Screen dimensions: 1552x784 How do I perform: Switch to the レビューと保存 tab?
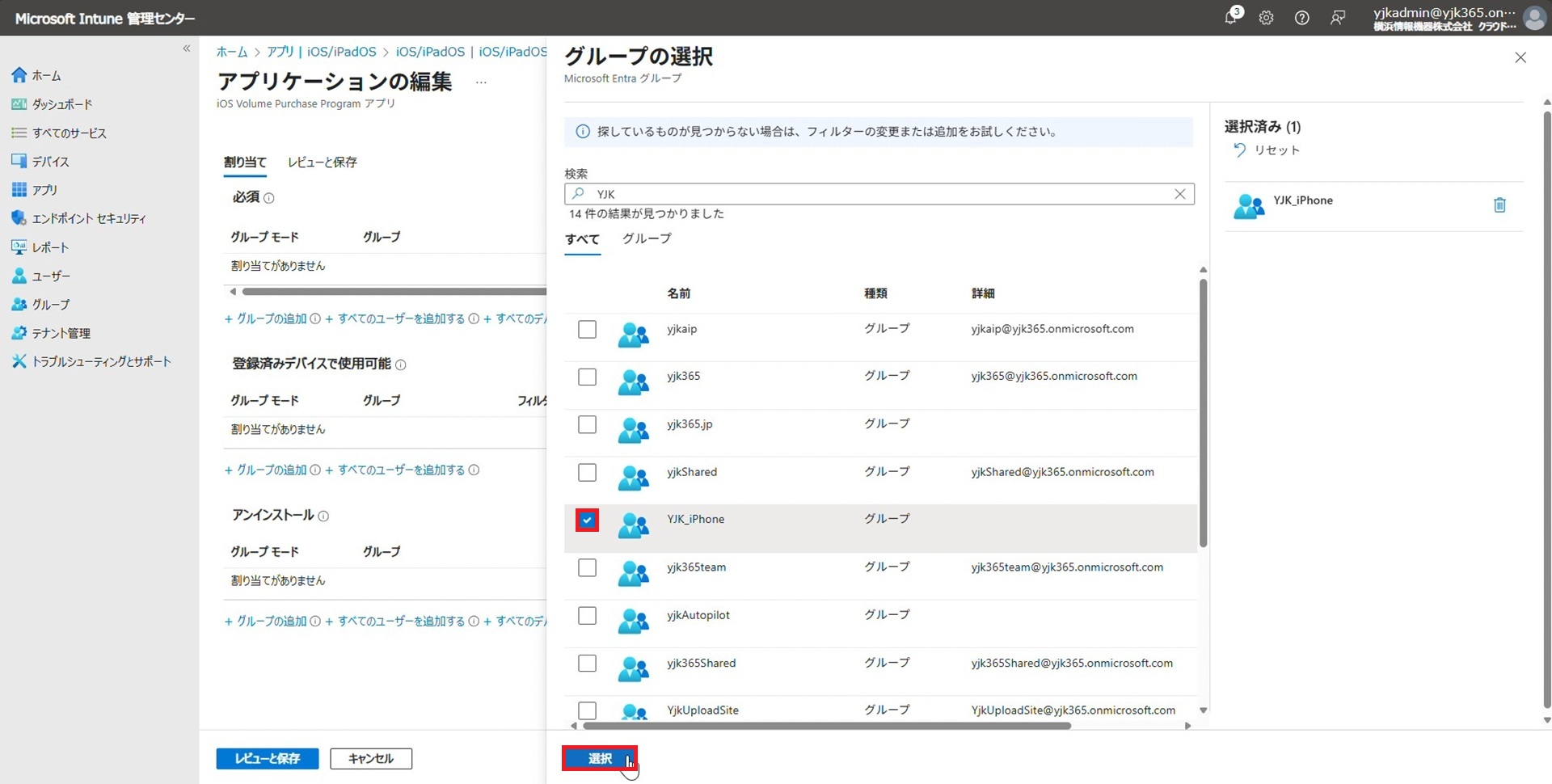322,162
